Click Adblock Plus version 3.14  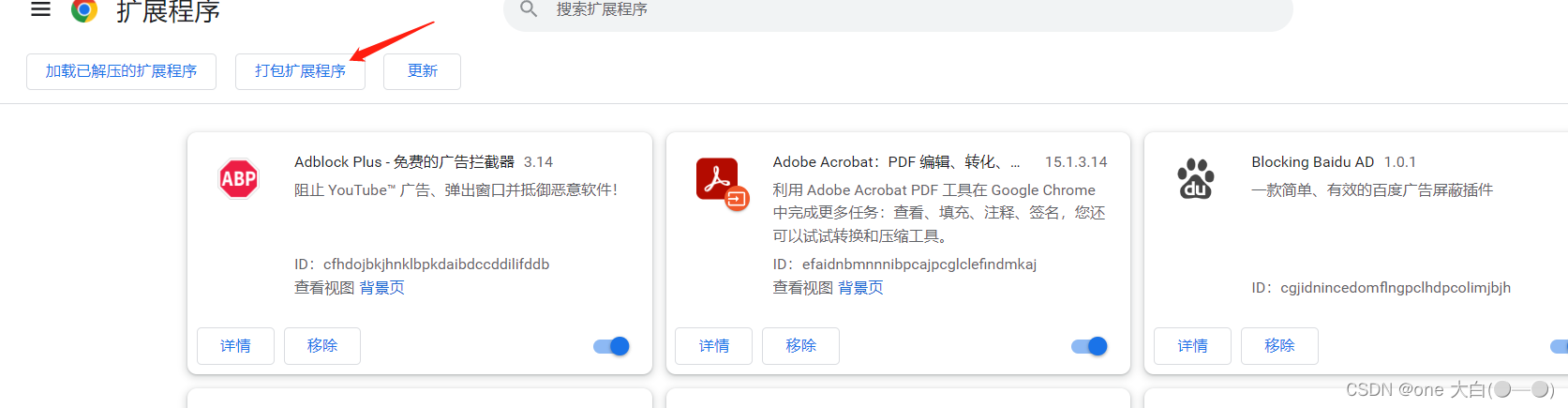tap(538, 162)
